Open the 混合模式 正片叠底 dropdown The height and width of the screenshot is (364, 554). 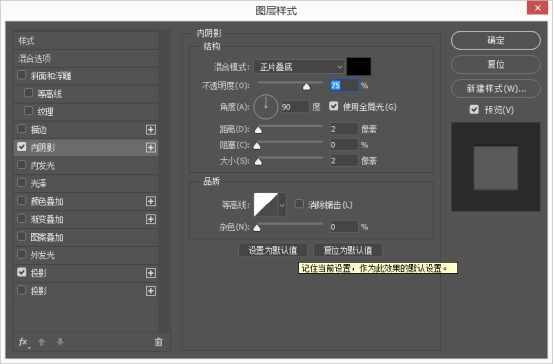[299, 67]
